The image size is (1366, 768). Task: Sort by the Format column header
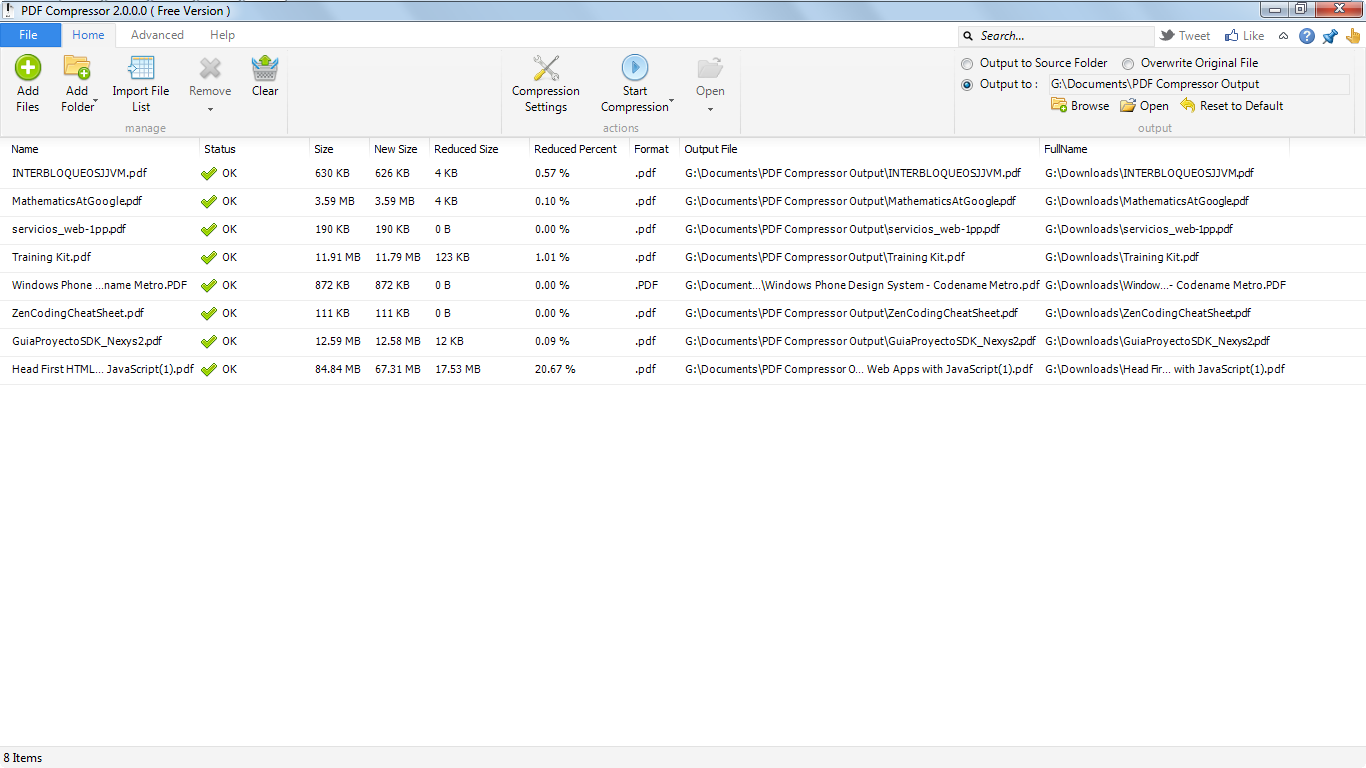pos(652,149)
